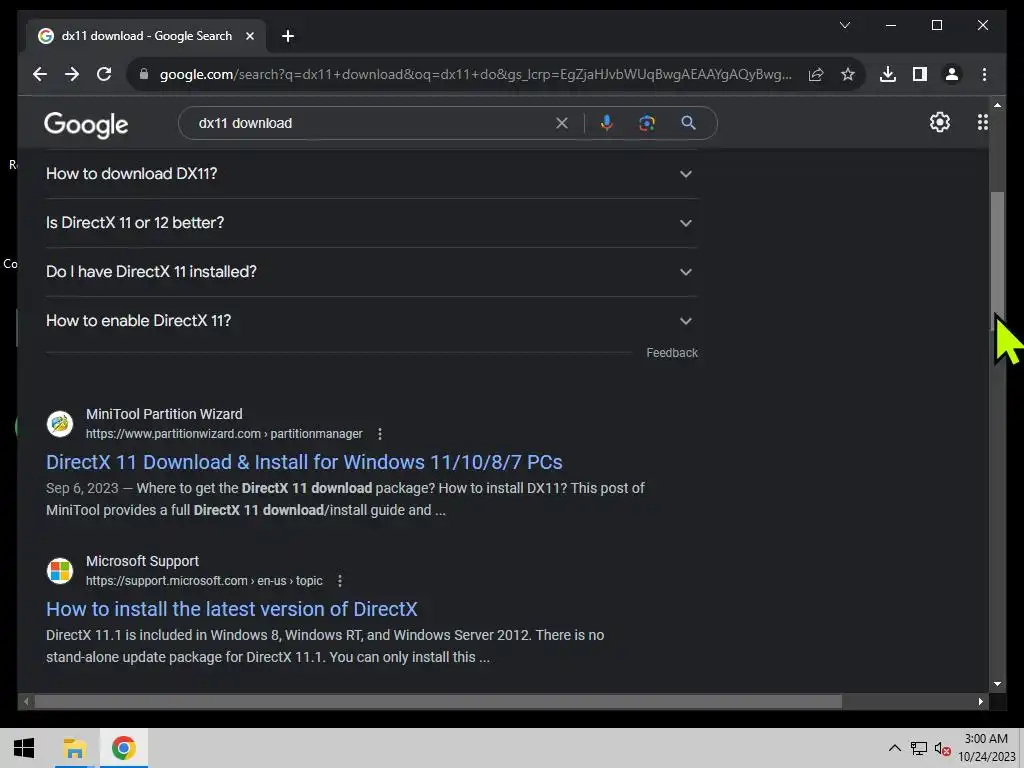Click the scroll-right arrow at the bottom

point(981,701)
